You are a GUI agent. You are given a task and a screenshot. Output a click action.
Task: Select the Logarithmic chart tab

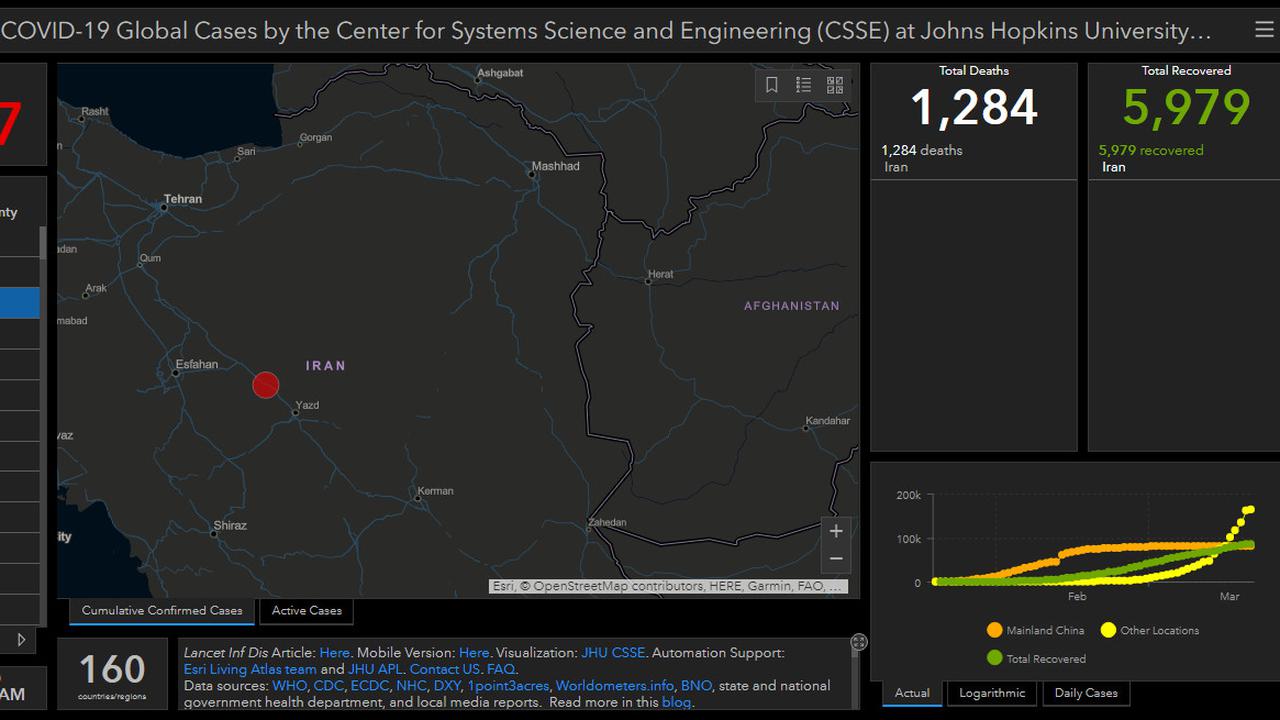(x=992, y=693)
